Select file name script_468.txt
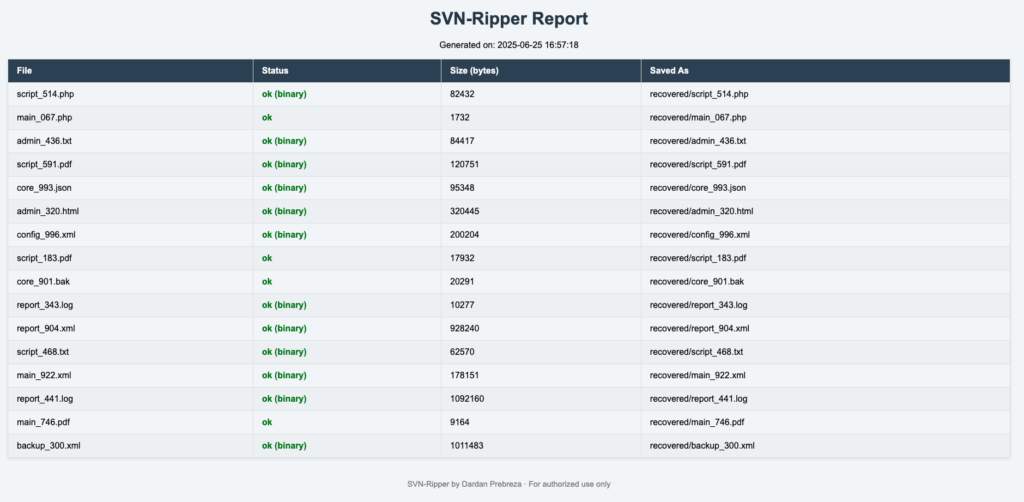 click(43, 352)
